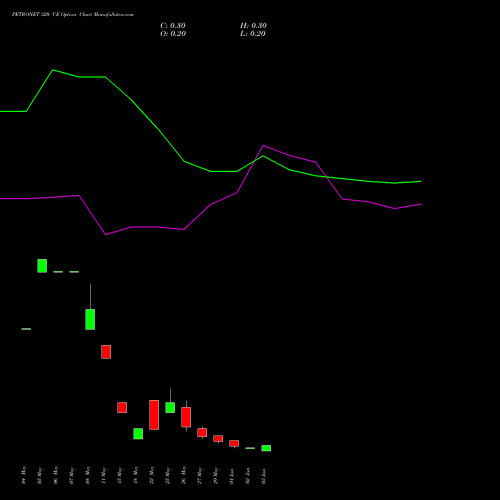Select the 04 May date label
The height and width of the screenshot is (500, 500).
coord(24,475)
